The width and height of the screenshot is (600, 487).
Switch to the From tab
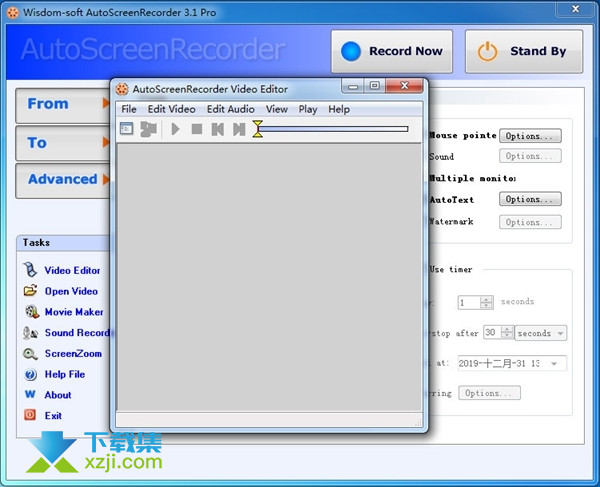tap(63, 105)
